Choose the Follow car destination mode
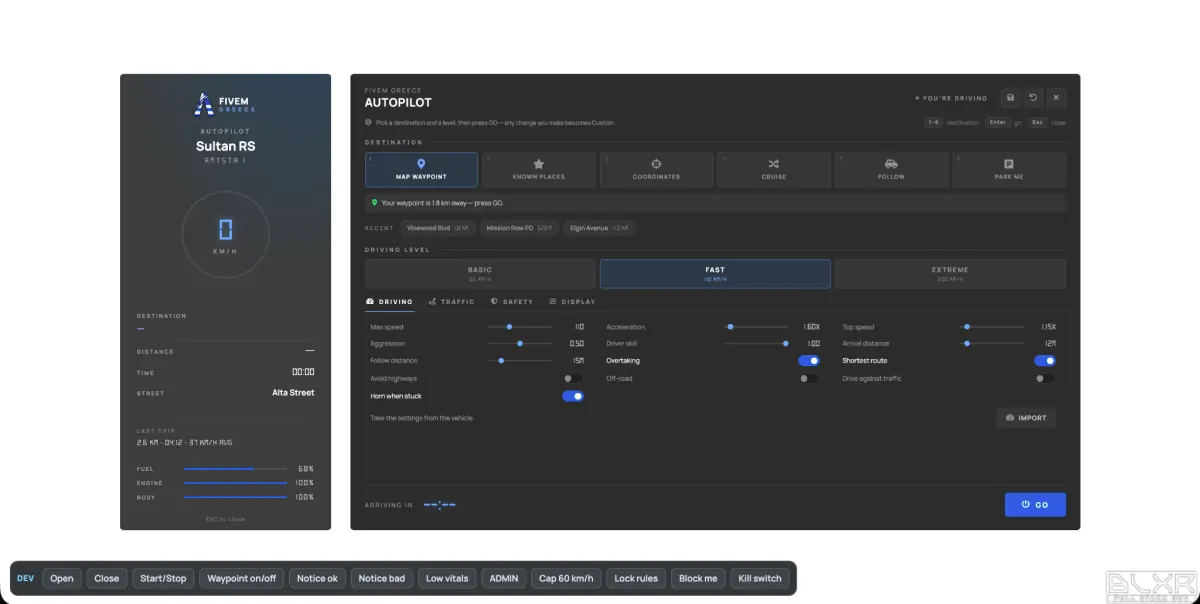 pyautogui.click(x=891, y=169)
